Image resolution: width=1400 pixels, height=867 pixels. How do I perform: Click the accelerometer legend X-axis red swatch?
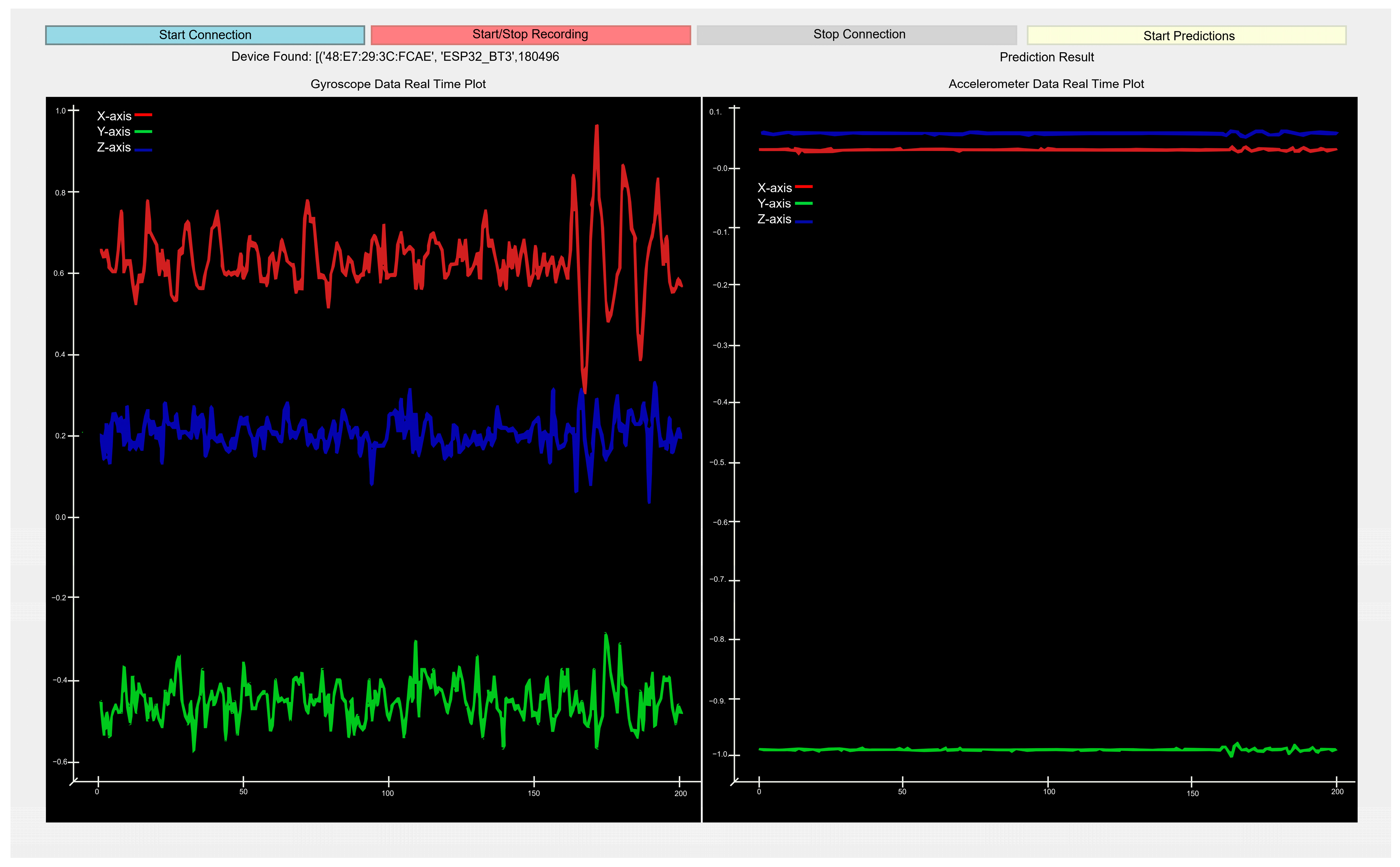coord(803,187)
